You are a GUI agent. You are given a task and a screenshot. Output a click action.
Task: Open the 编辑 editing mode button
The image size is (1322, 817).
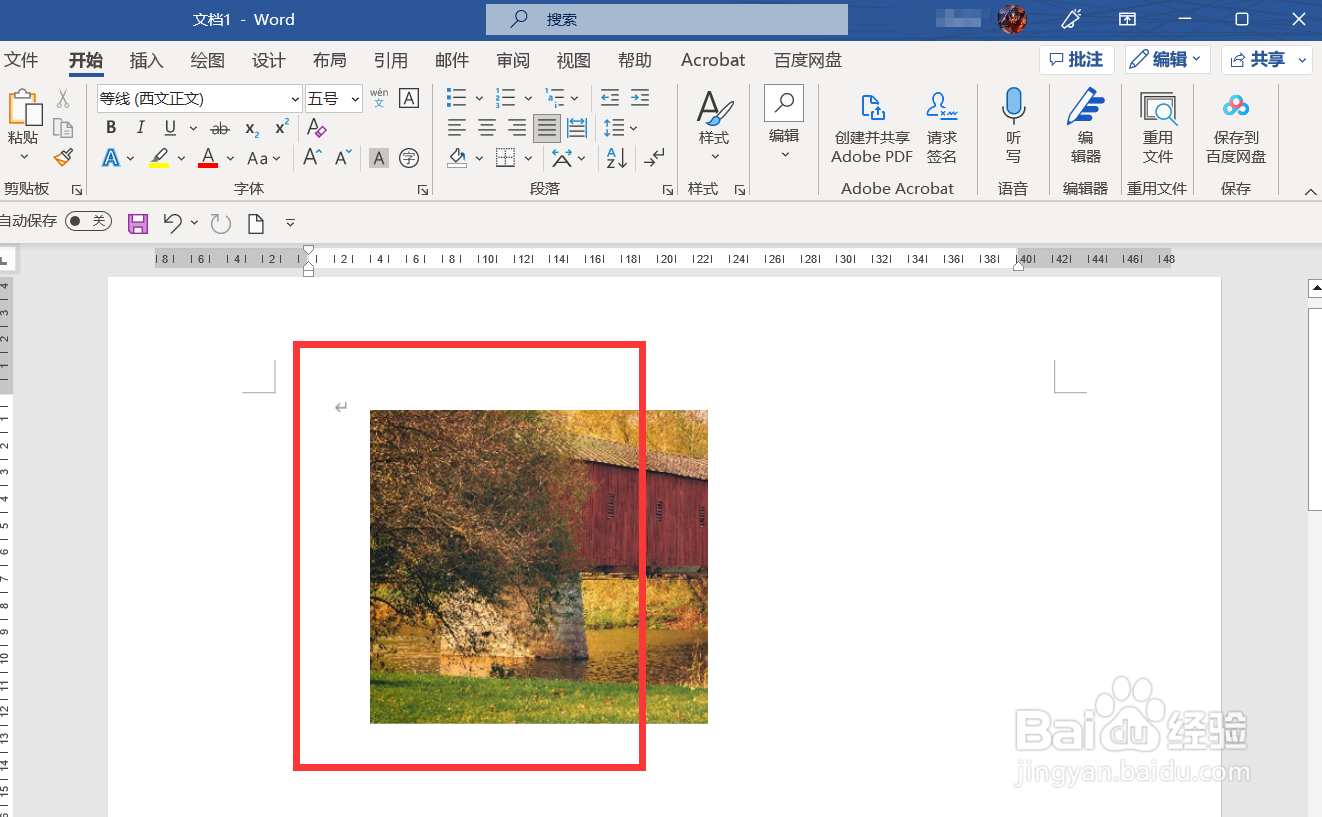click(x=1167, y=60)
